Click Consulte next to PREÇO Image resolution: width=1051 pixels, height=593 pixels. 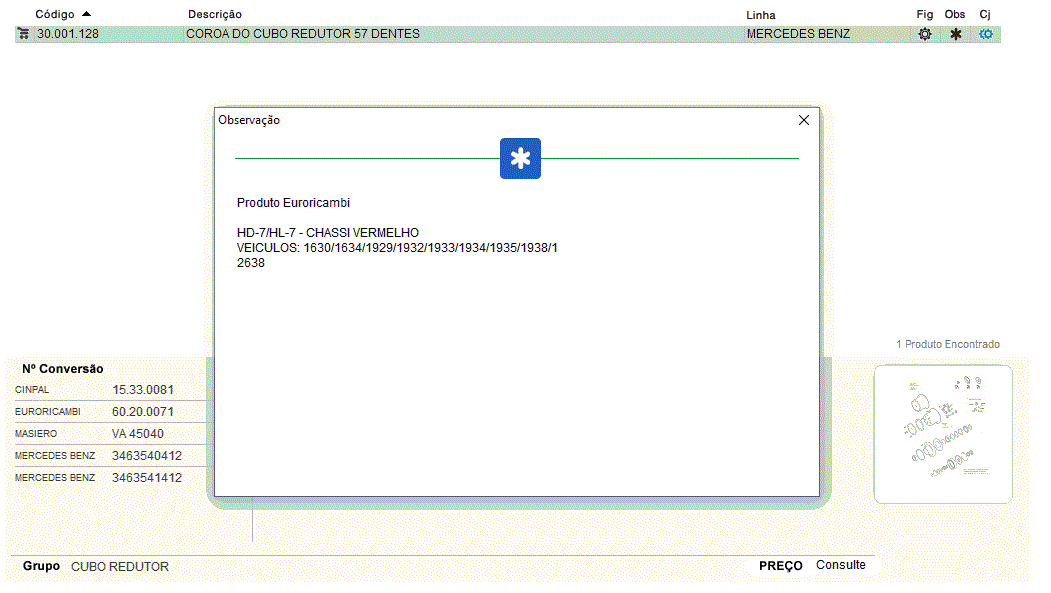[x=840, y=565]
